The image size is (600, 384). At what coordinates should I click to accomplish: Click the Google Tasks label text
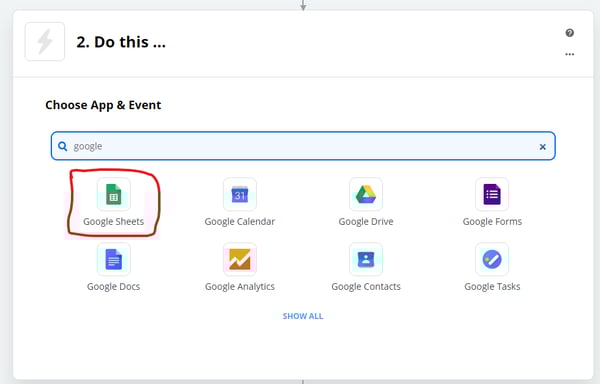coord(492,287)
